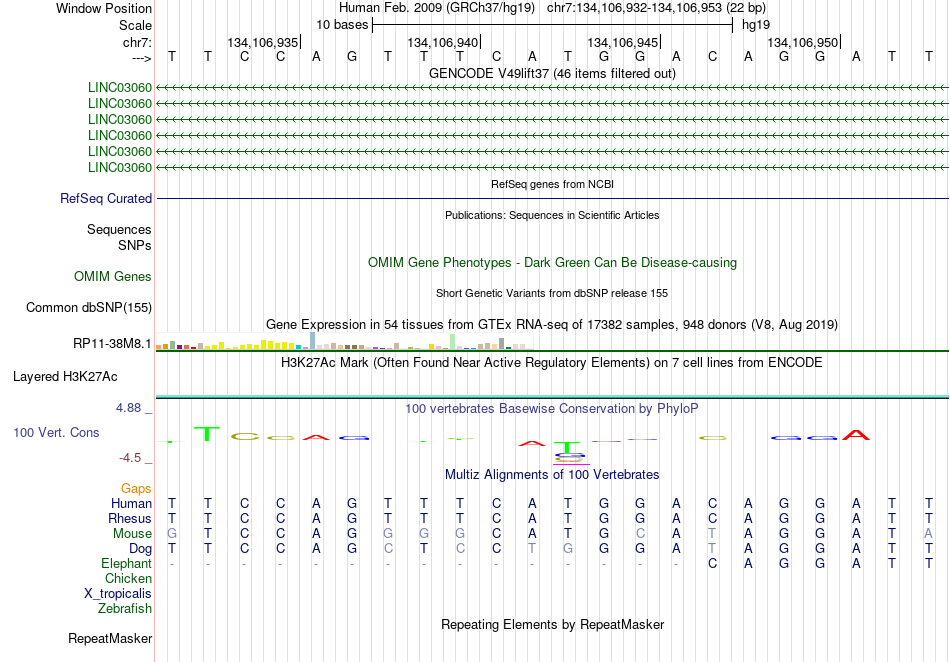
Task: Open Publications: Sequences in Scientific Articles title
Action: [x=552, y=215]
